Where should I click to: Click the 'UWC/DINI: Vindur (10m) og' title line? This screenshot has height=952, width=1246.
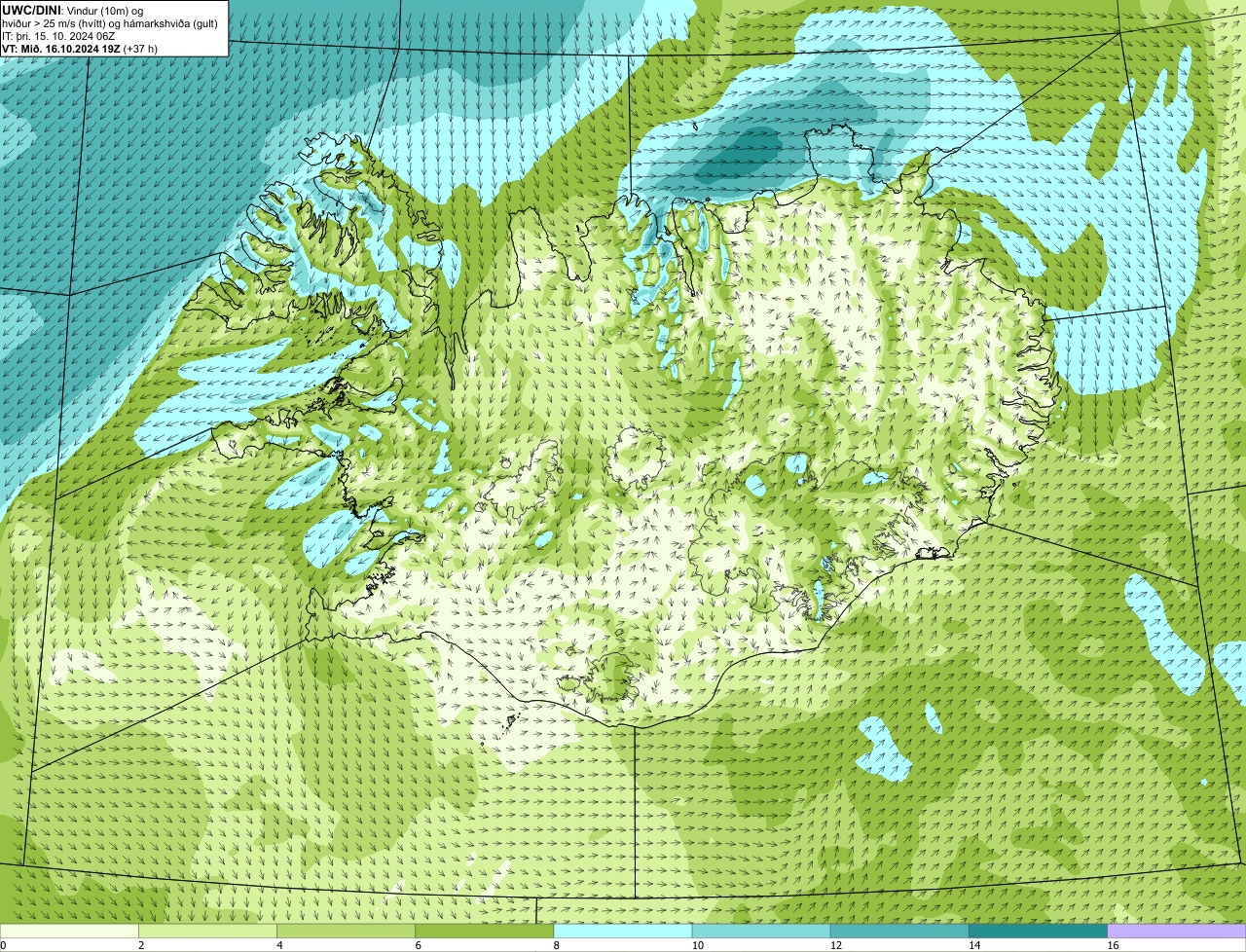[73, 10]
